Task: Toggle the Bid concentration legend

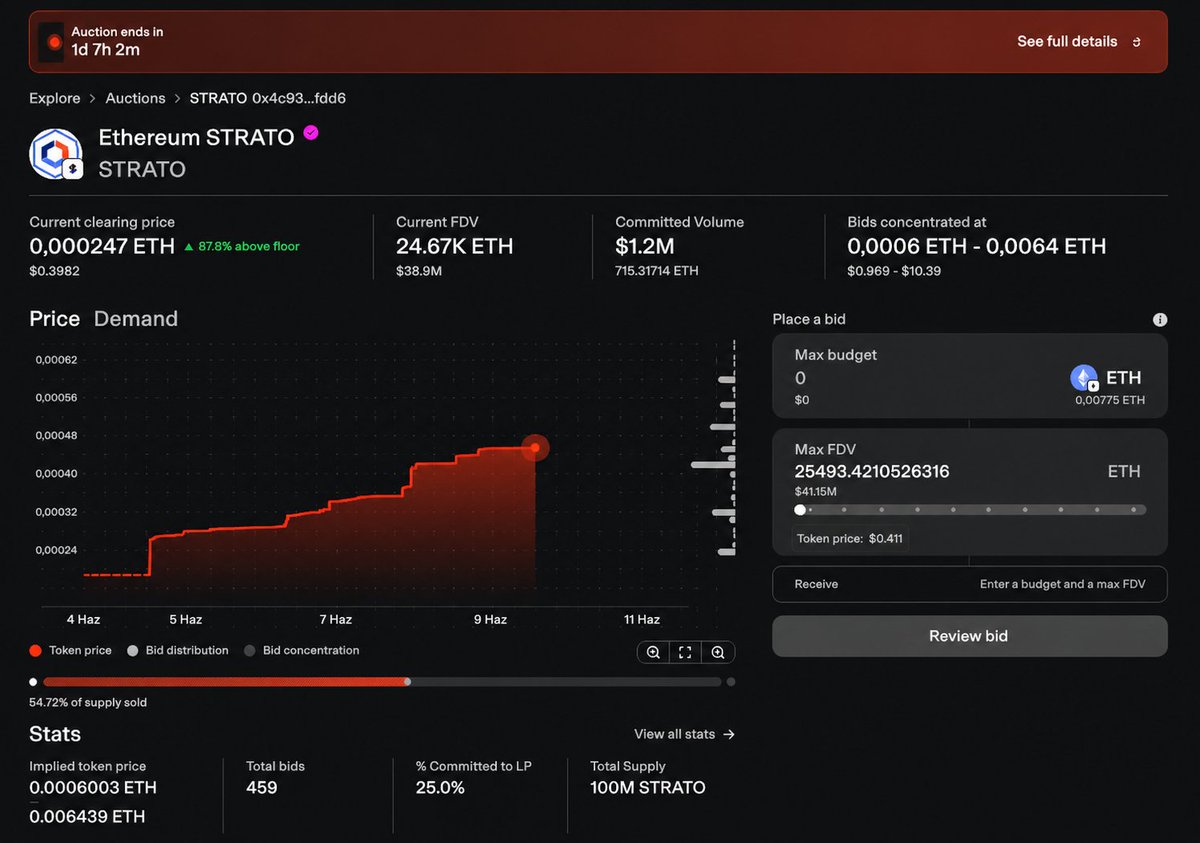Action: pyautogui.click(x=302, y=650)
